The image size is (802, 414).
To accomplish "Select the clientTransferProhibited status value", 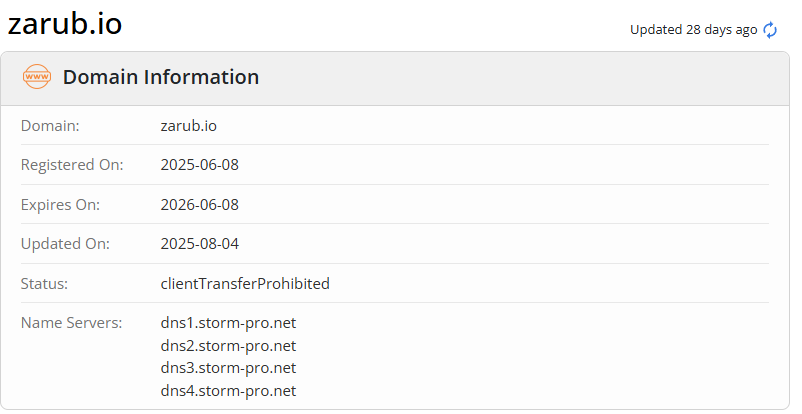I will (x=245, y=284).
